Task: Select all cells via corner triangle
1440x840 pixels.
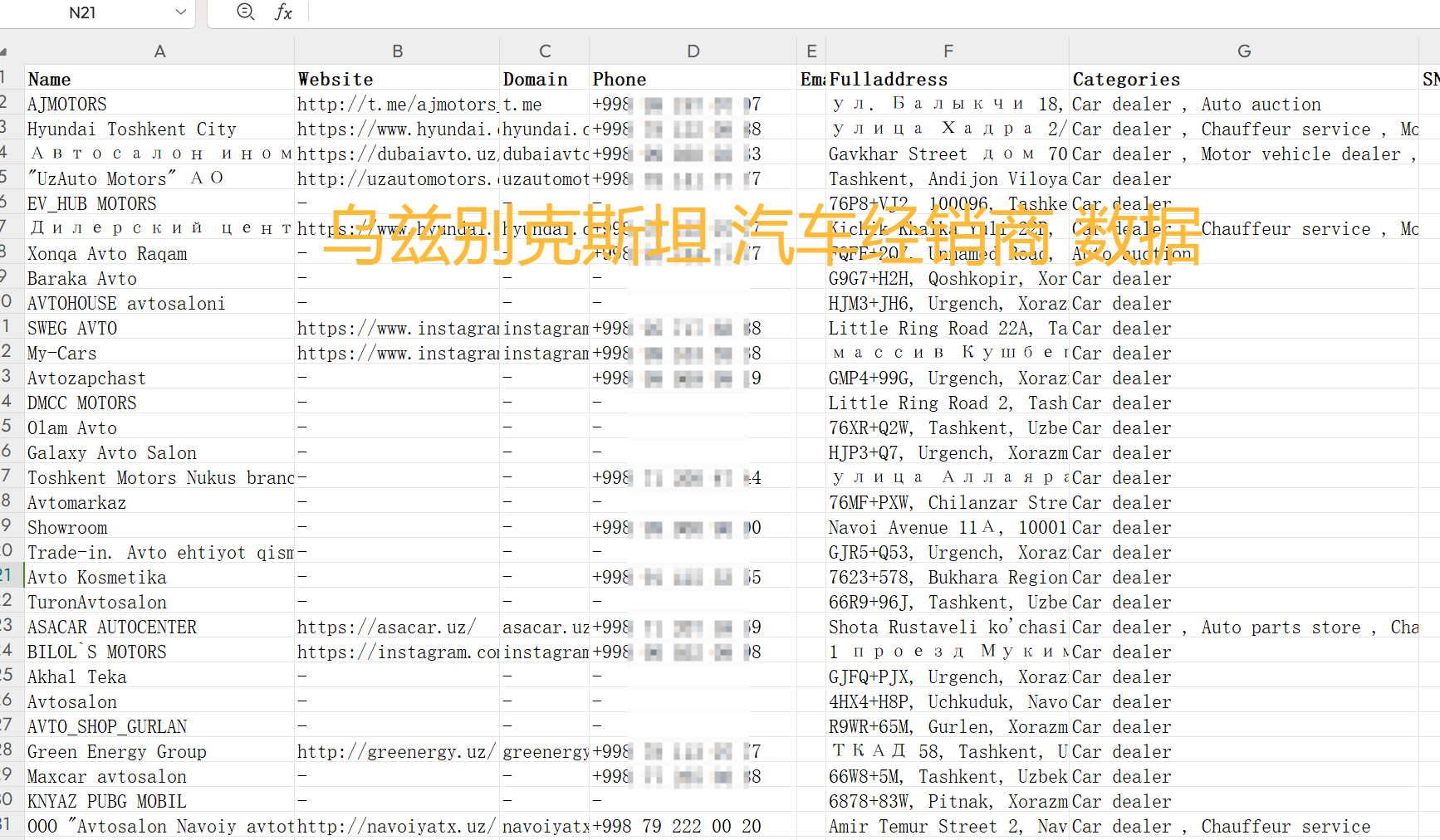Action: point(4,51)
